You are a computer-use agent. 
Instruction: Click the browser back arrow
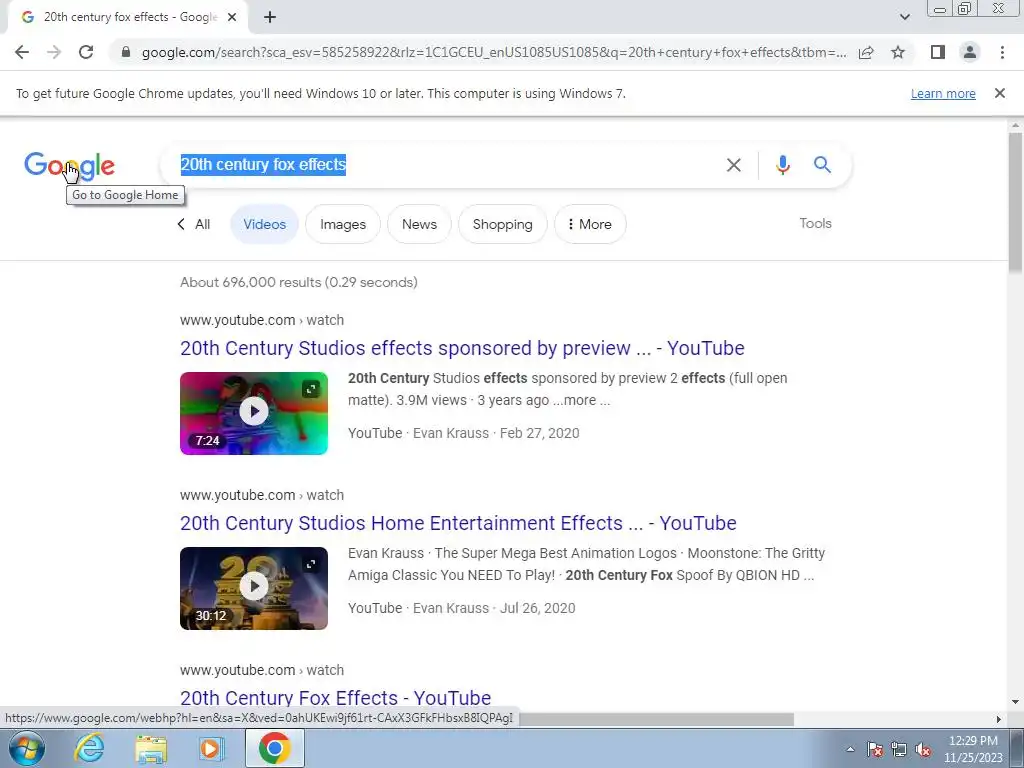click(x=22, y=52)
